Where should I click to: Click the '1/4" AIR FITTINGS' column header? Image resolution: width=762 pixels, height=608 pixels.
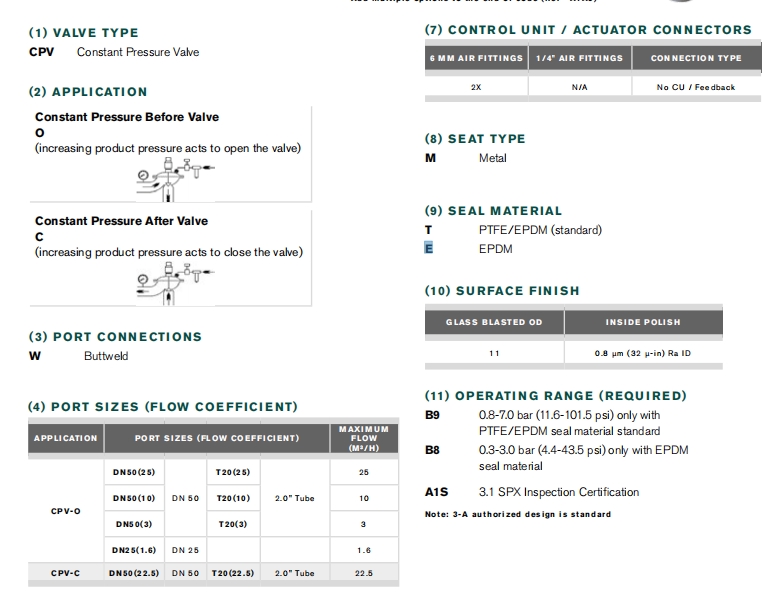(x=580, y=58)
